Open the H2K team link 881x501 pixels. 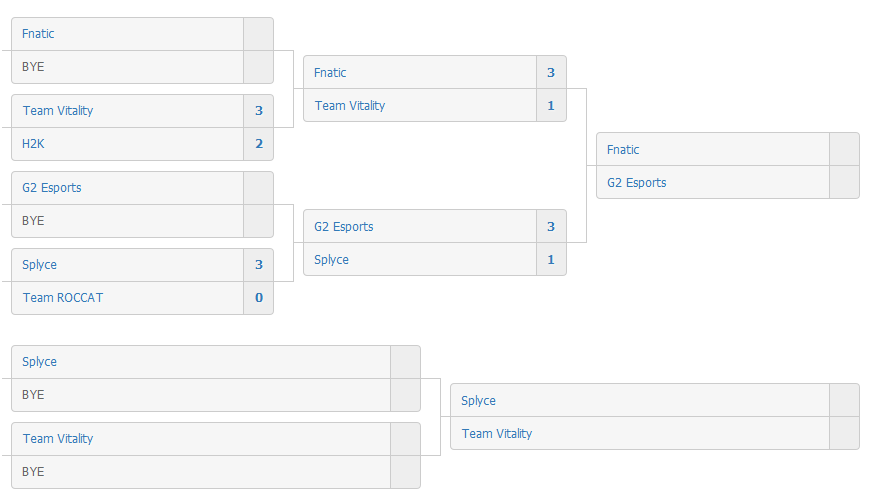coord(33,144)
